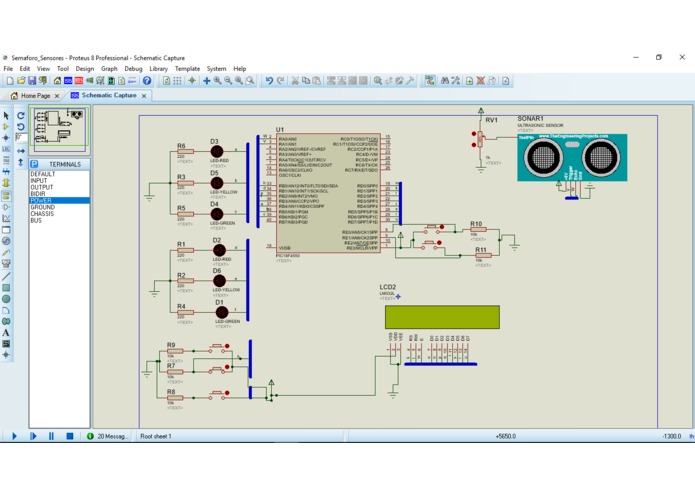Pick parts from library magnifier icon
Screen dimensions: 695x494
pos(378,81)
